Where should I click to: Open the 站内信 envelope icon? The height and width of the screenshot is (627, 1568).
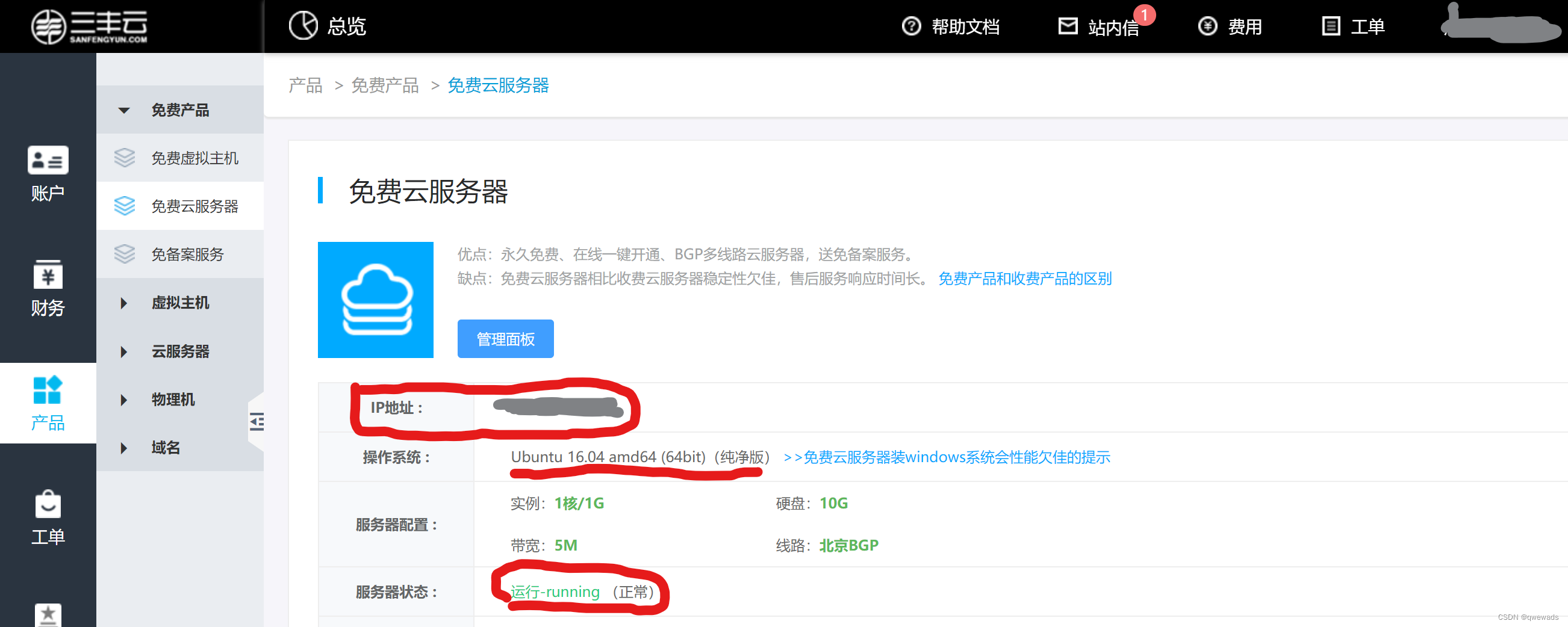click(1068, 26)
